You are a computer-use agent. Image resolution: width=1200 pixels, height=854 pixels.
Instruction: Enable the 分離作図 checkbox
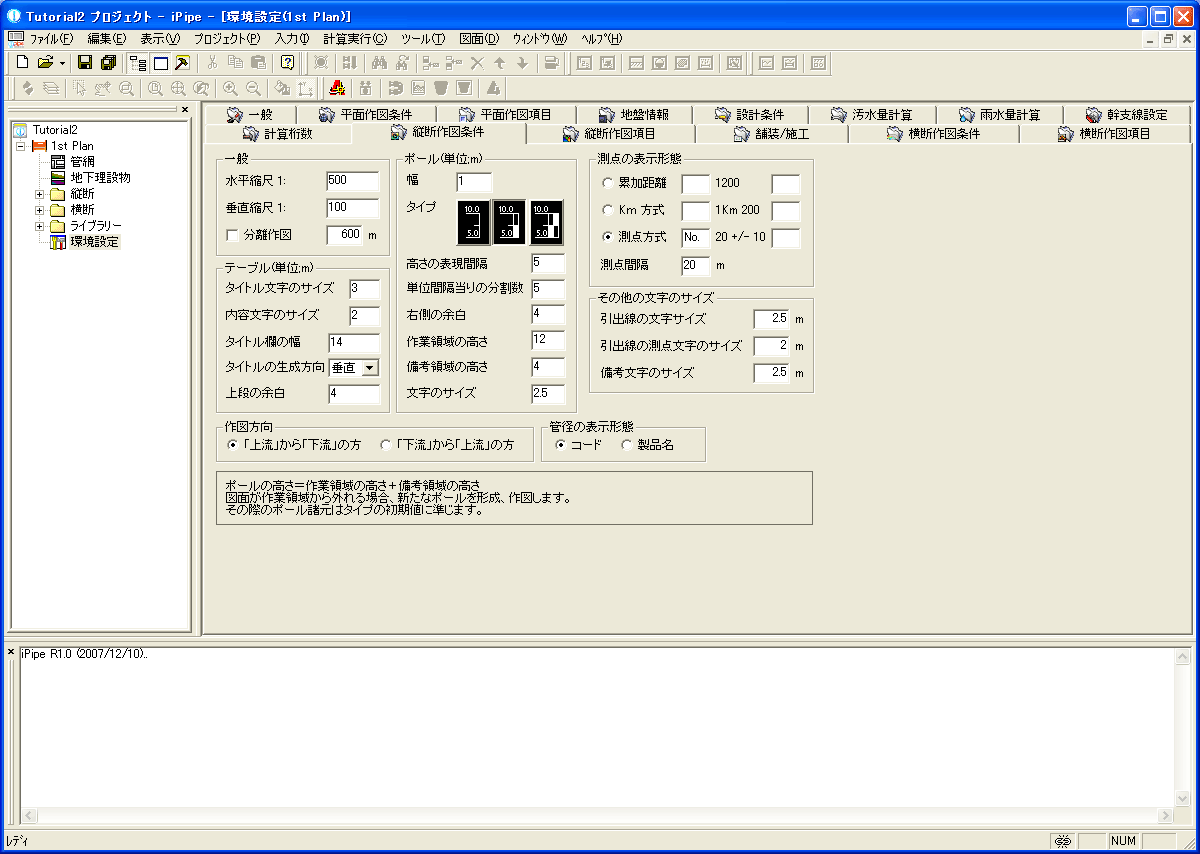click(x=233, y=235)
